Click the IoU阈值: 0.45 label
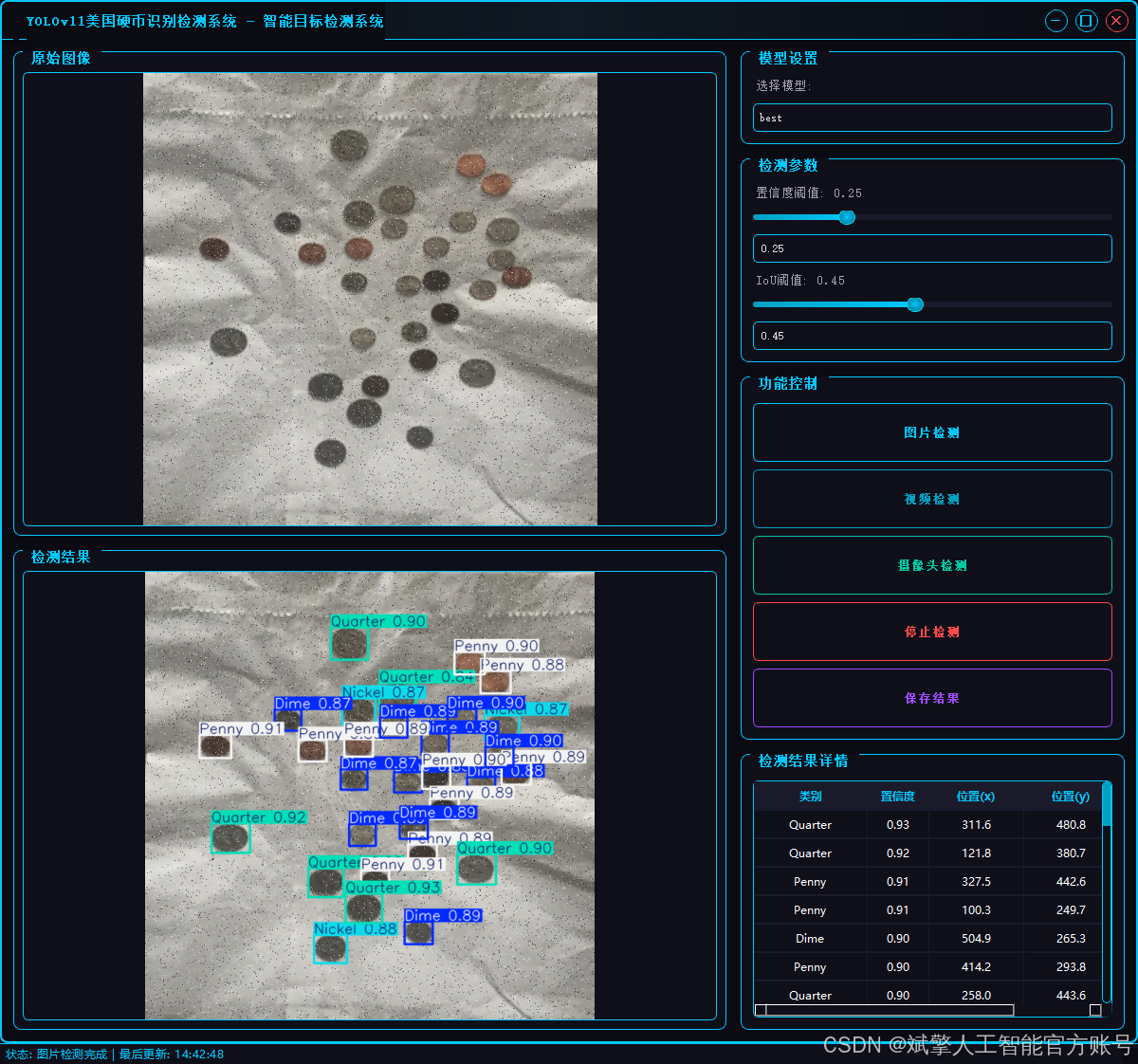 (800, 281)
